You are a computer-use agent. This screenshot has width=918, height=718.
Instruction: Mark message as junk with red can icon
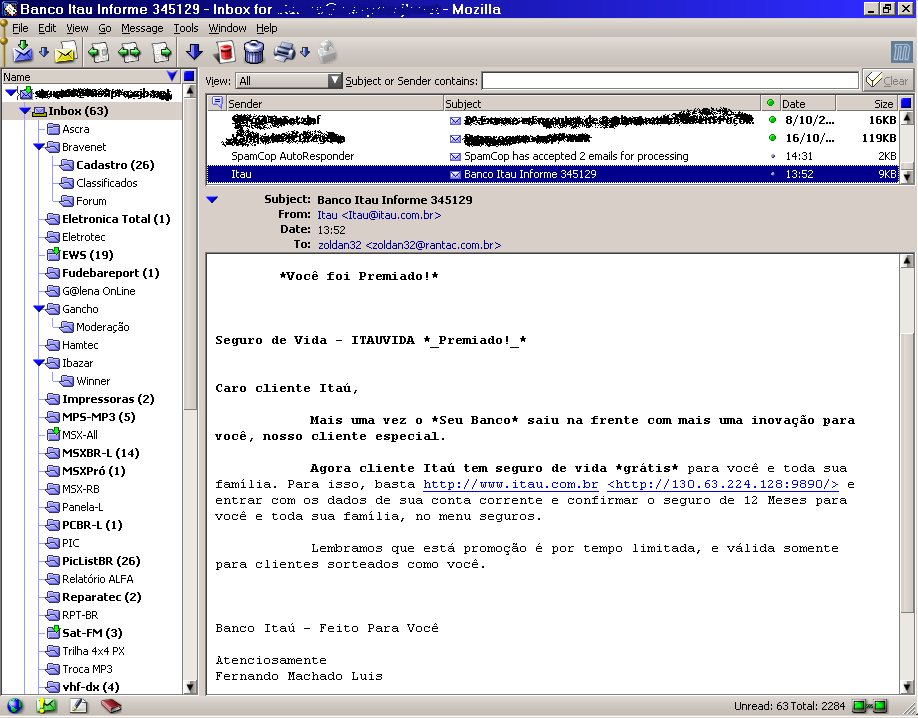click(x=225, y=52)
